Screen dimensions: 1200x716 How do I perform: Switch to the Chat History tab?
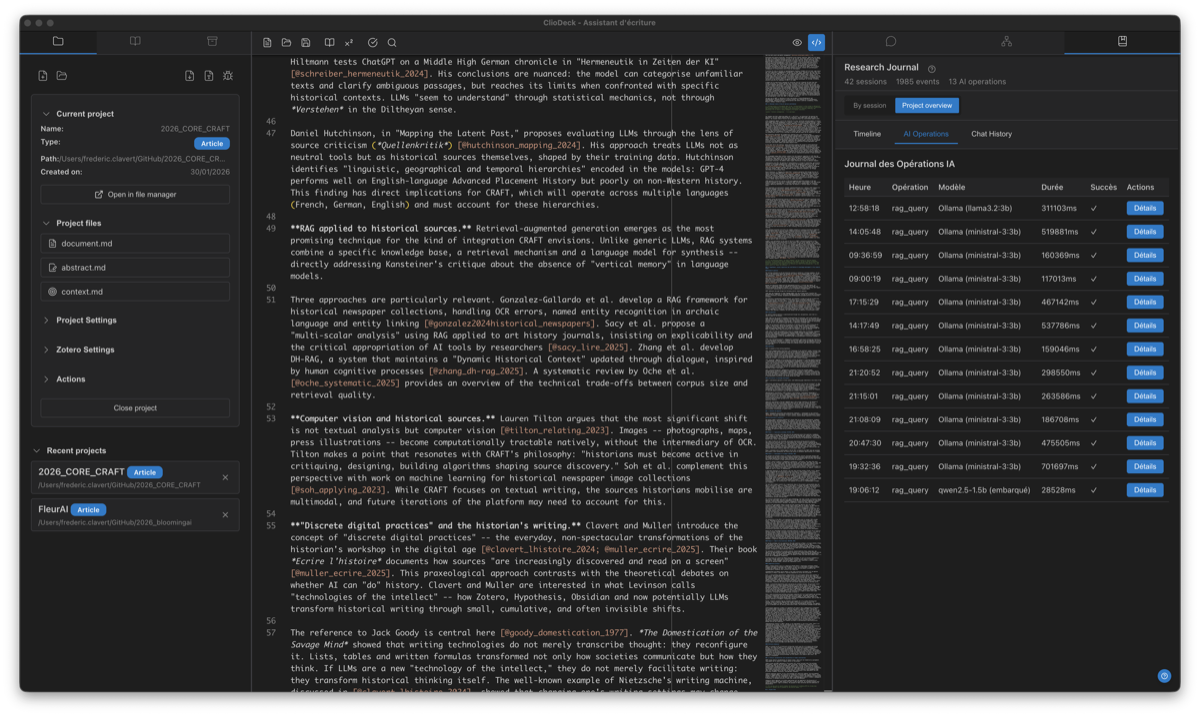click(x=991, y=133)
